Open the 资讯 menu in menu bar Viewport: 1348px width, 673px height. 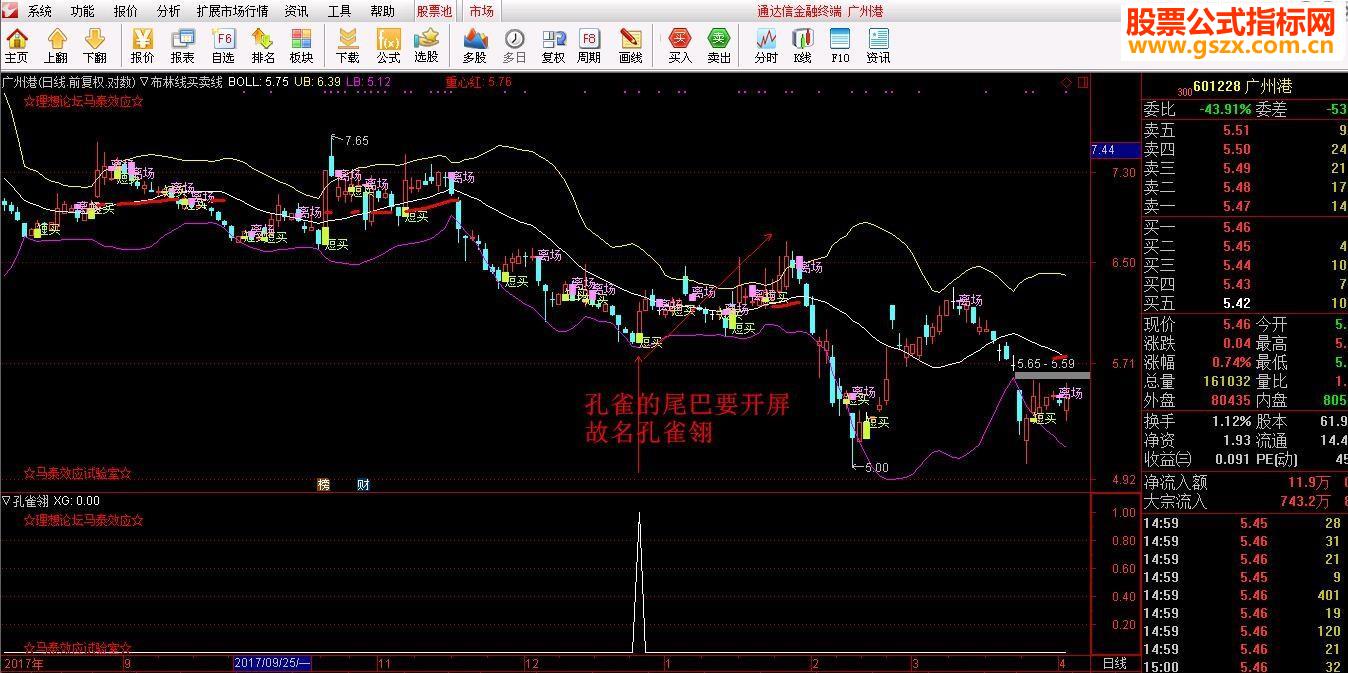click(x=297, y=11)
